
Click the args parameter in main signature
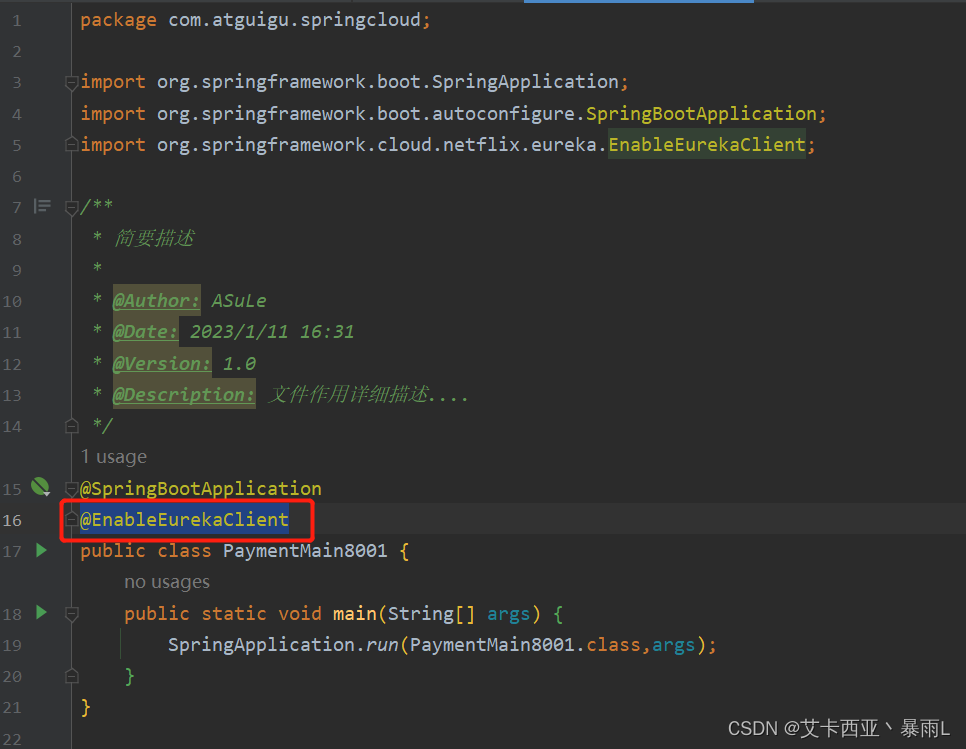(x=508, y=614)
